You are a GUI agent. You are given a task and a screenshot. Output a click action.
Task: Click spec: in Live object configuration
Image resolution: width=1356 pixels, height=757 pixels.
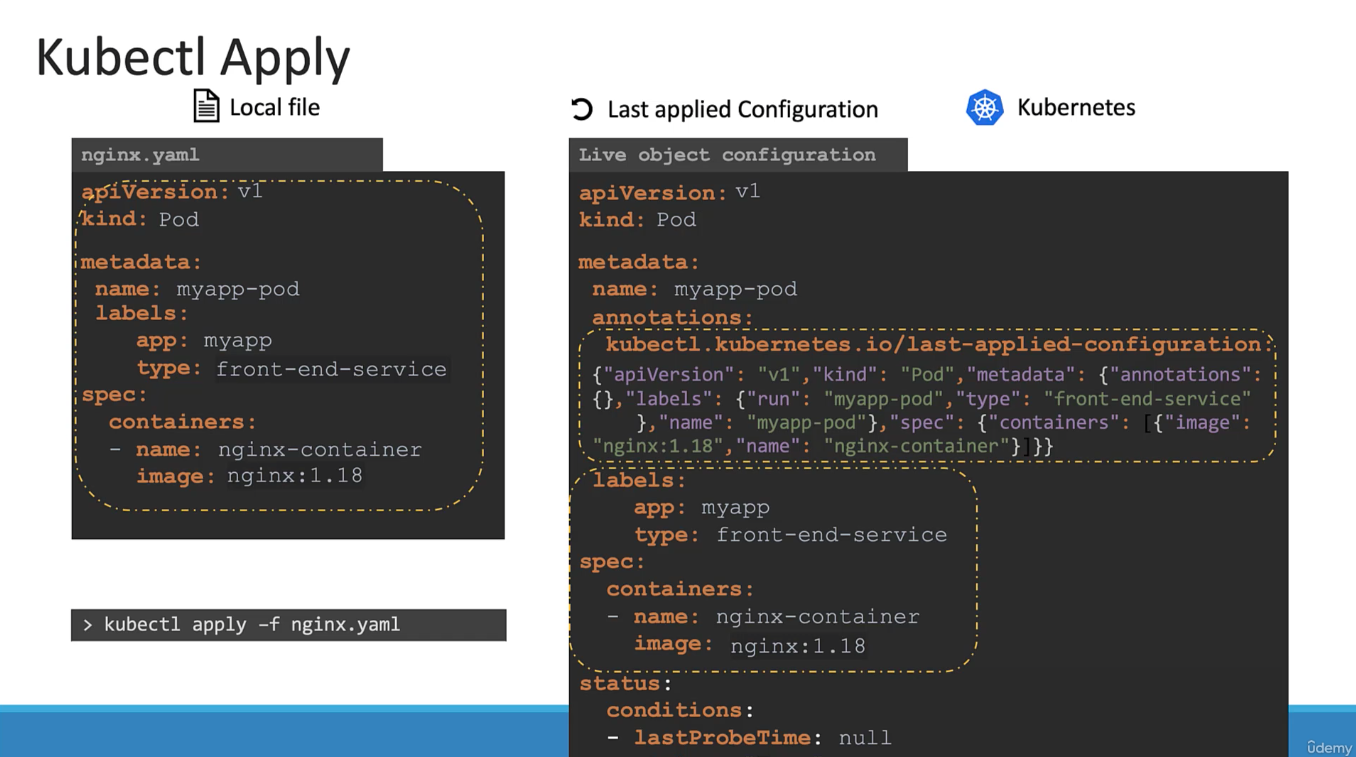(x=612, y=562)
